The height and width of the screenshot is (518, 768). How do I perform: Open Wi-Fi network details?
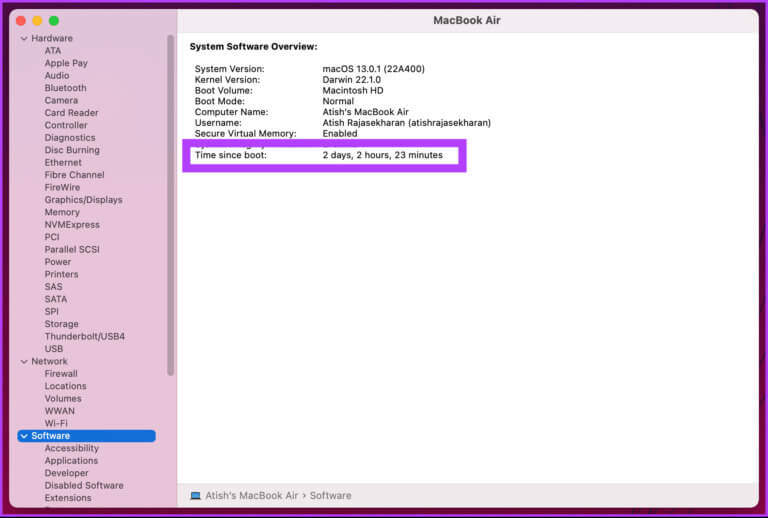[x=56, y=423]
